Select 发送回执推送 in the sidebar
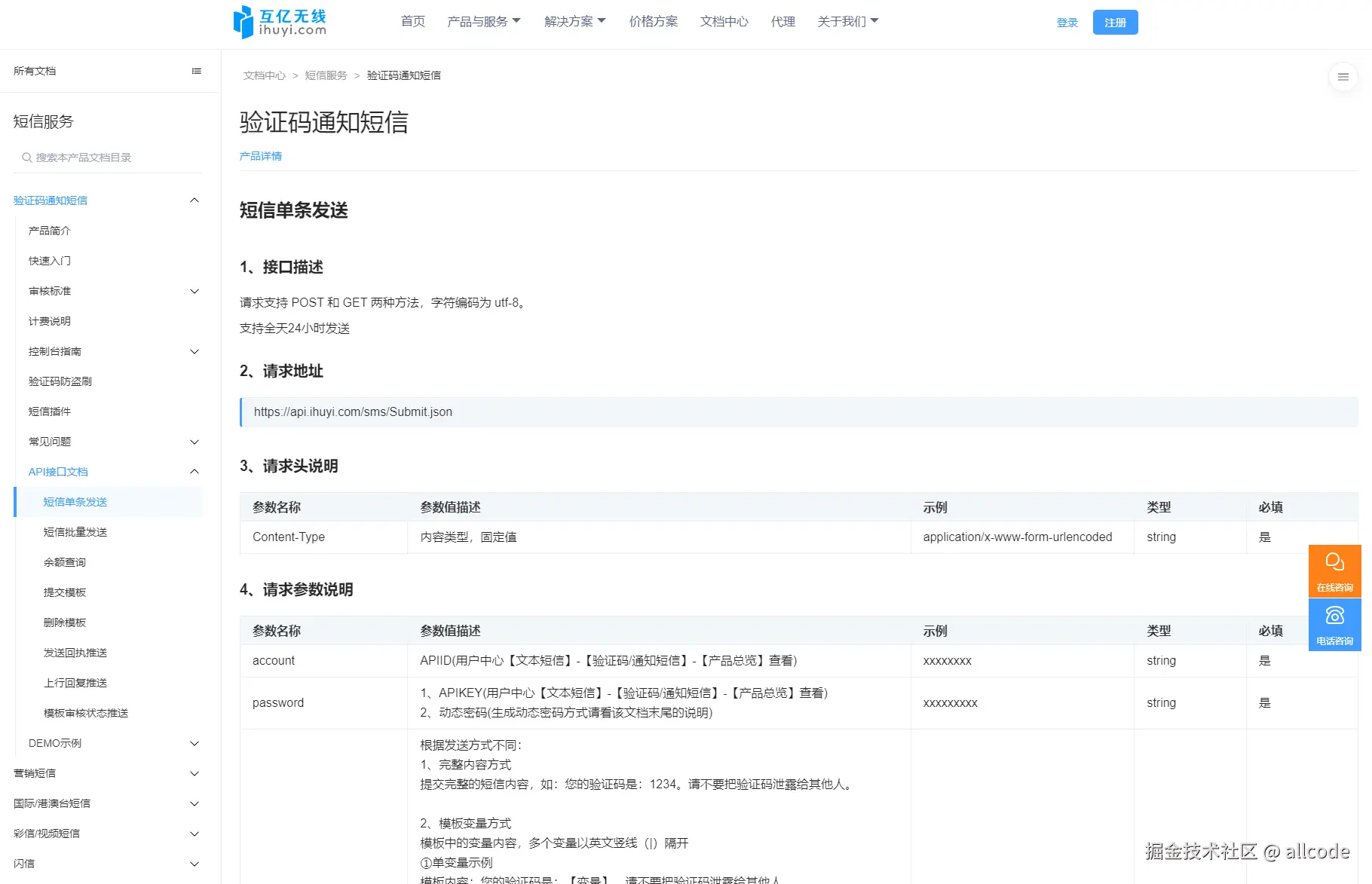1372x884 pixels. tap(75, 653)
